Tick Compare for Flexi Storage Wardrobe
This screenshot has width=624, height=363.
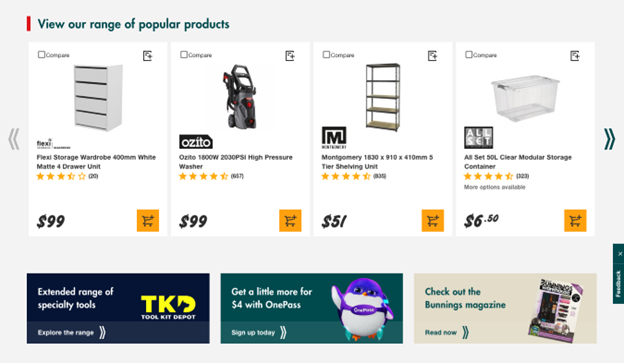(x=41, y=55)
